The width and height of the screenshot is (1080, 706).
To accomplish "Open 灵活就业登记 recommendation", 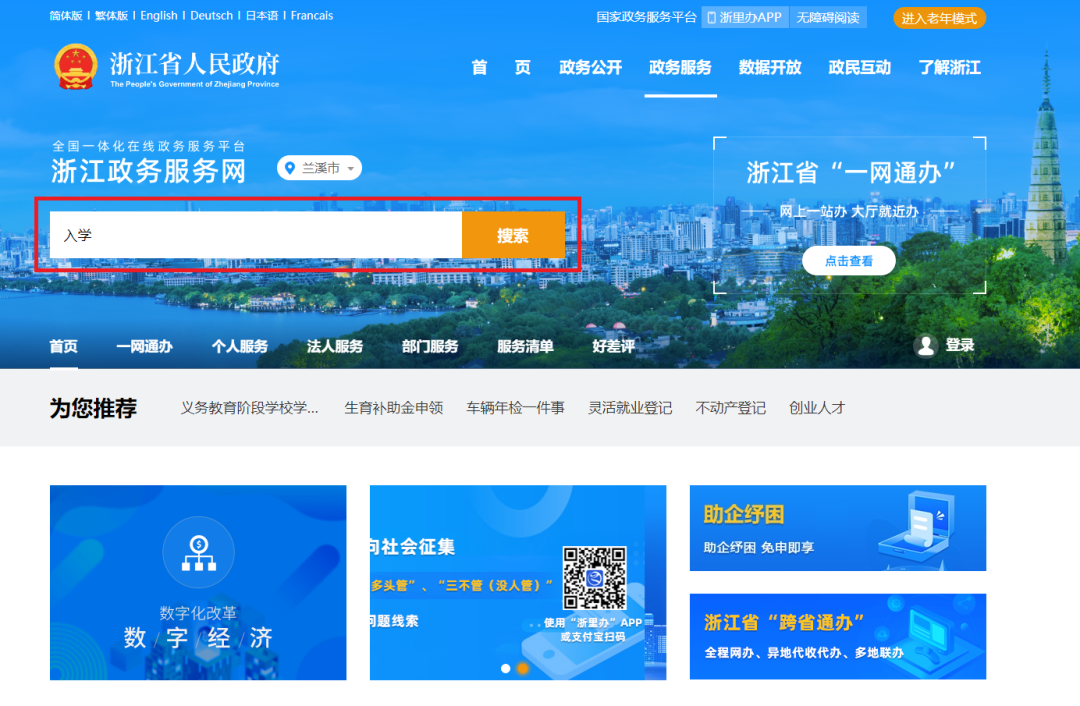I will click(x=630, y=408).
